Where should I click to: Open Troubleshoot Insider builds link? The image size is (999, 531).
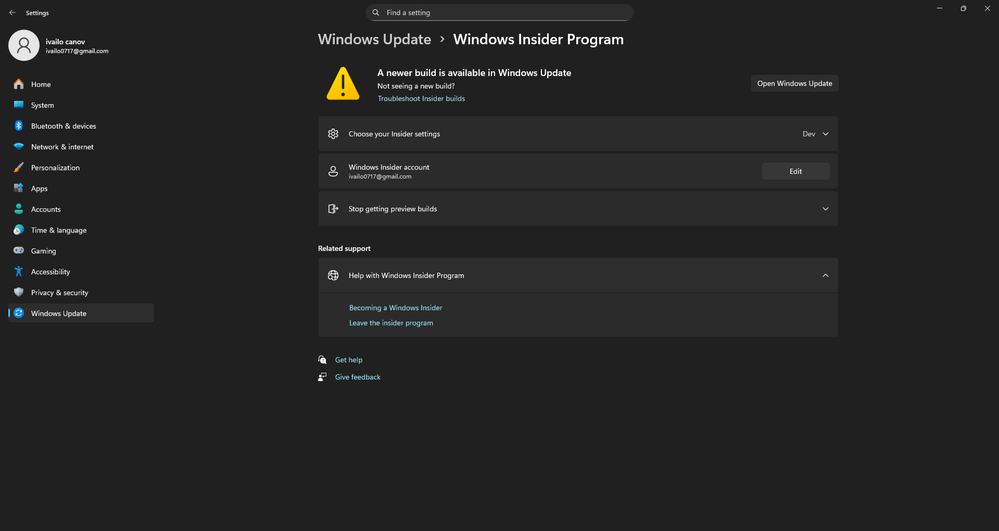click(421, 98)
